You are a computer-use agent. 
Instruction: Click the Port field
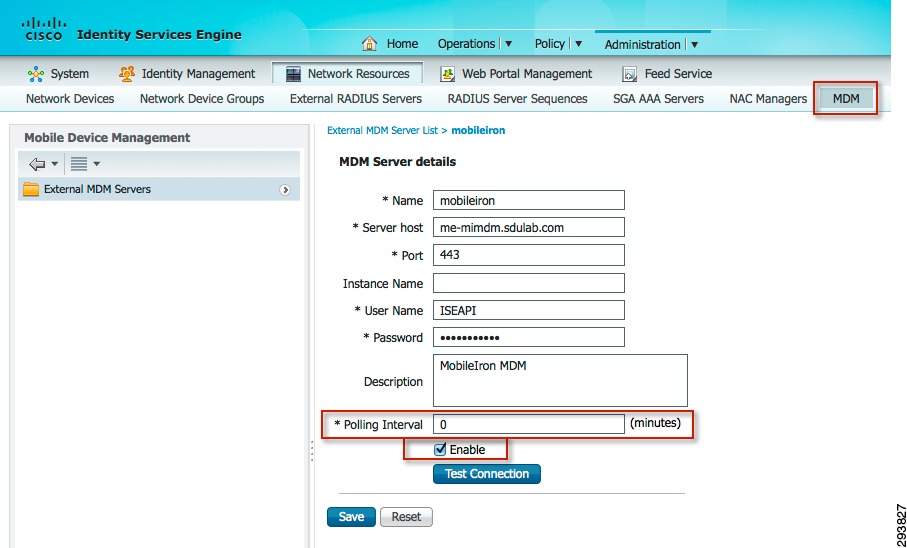(529, 255)
